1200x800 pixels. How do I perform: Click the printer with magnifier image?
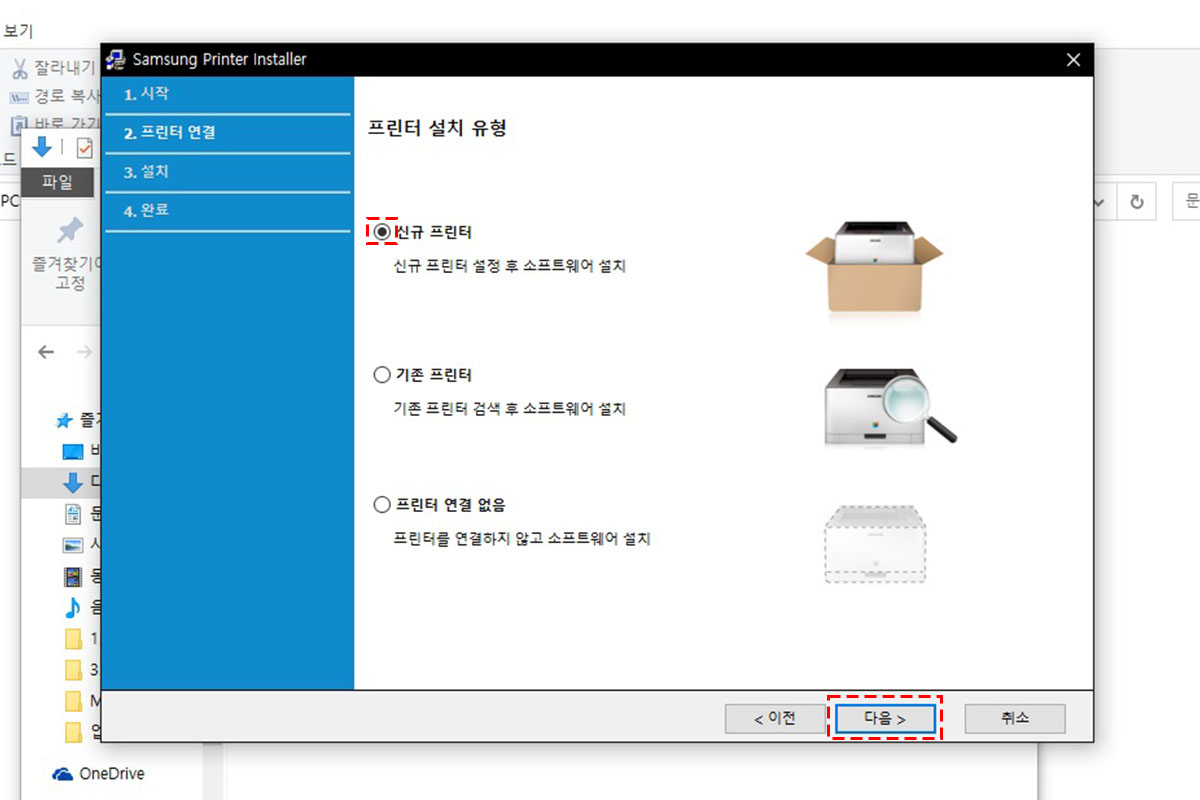click(889, 405)
